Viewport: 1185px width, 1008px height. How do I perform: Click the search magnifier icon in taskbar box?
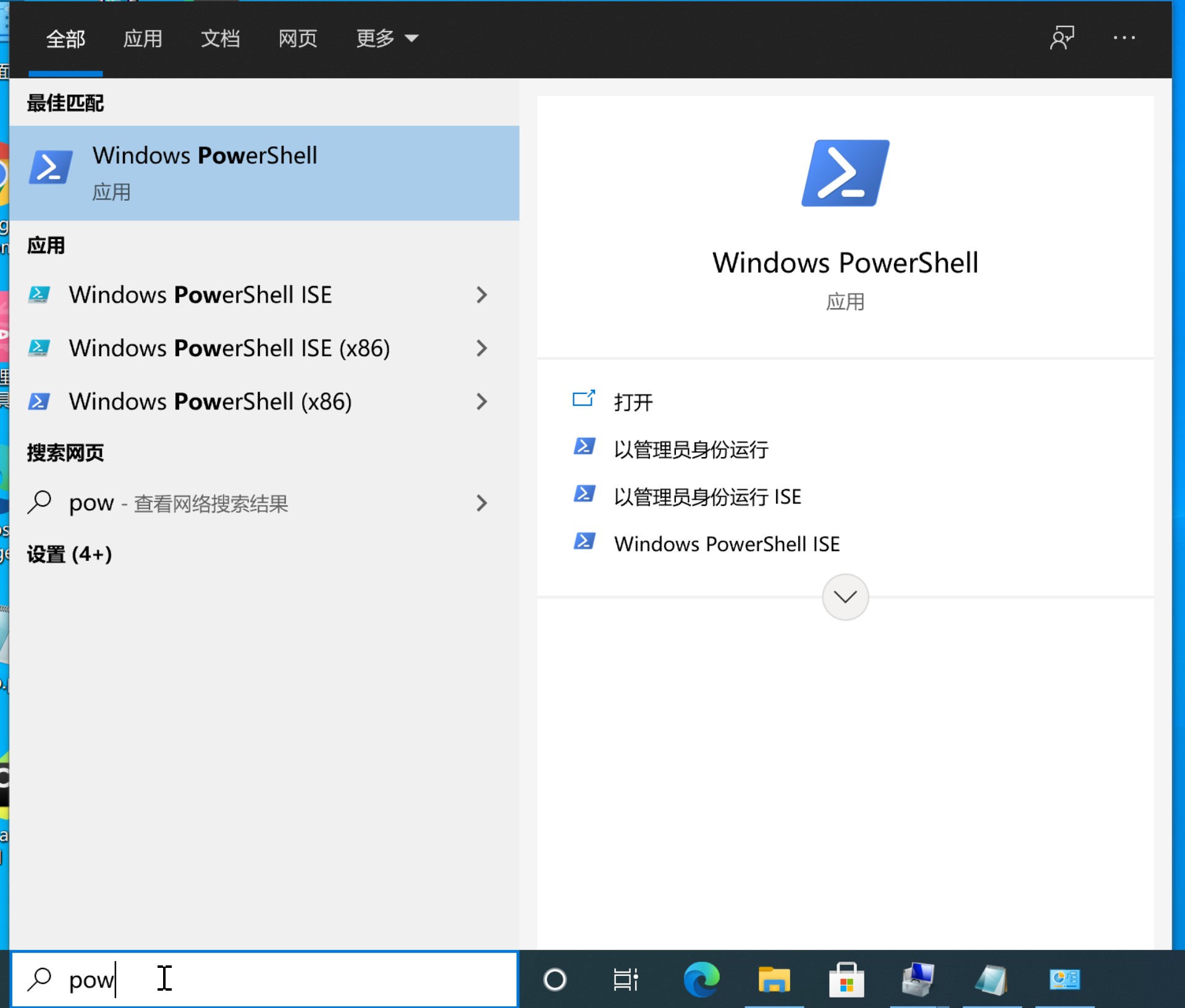(40, 979)
